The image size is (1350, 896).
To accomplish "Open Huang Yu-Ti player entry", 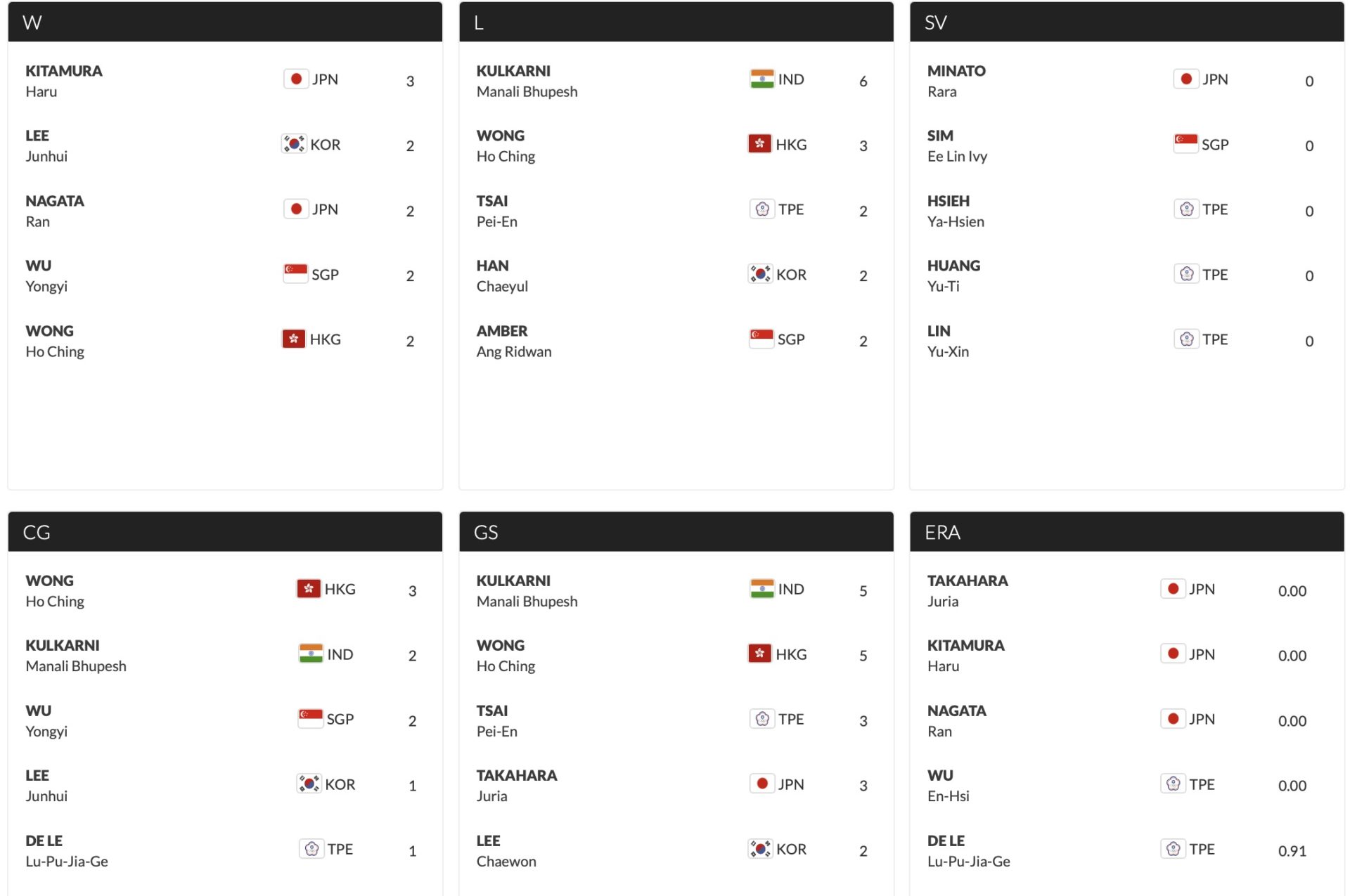I will click(953, 275).
